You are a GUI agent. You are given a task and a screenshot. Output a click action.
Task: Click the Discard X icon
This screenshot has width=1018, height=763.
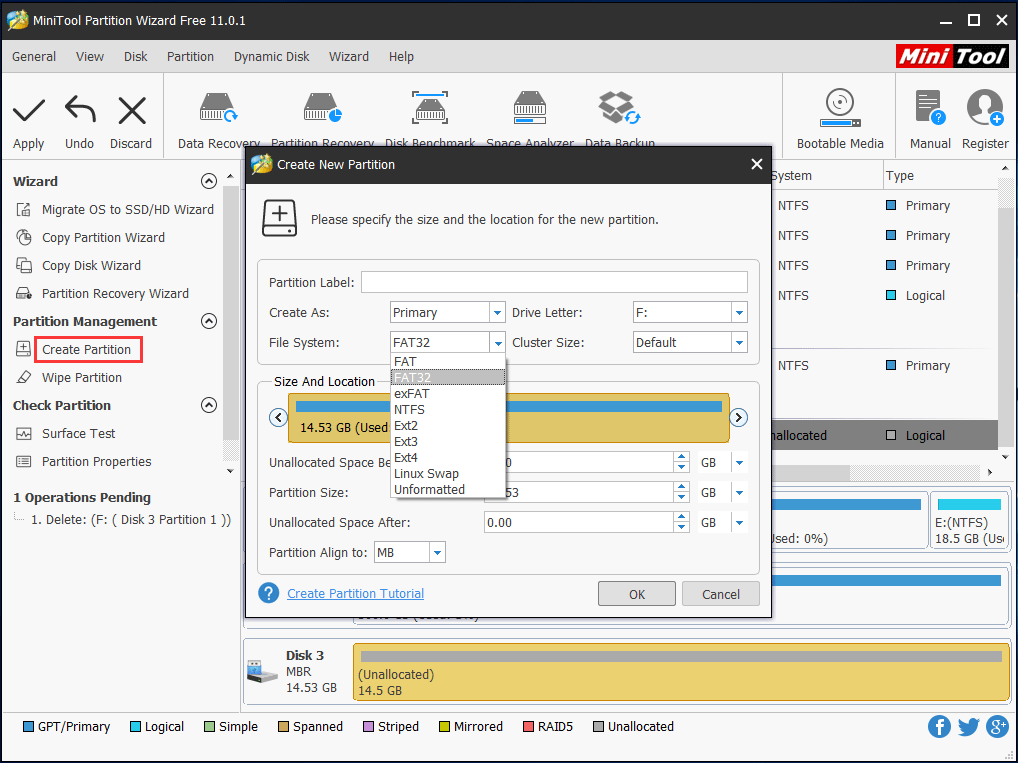tap(131, 111)
